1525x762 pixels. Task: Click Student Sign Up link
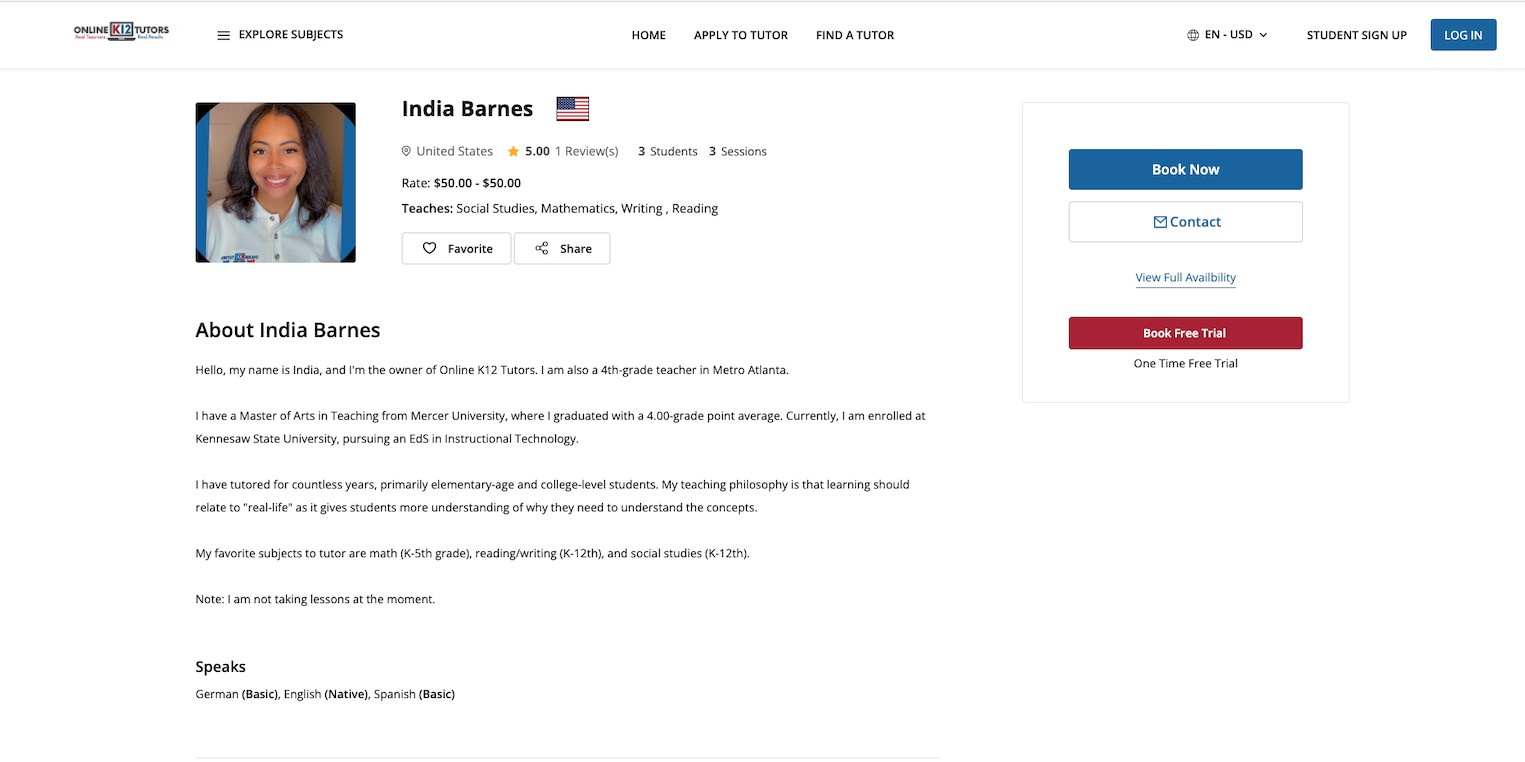(x=1356, y=35)
